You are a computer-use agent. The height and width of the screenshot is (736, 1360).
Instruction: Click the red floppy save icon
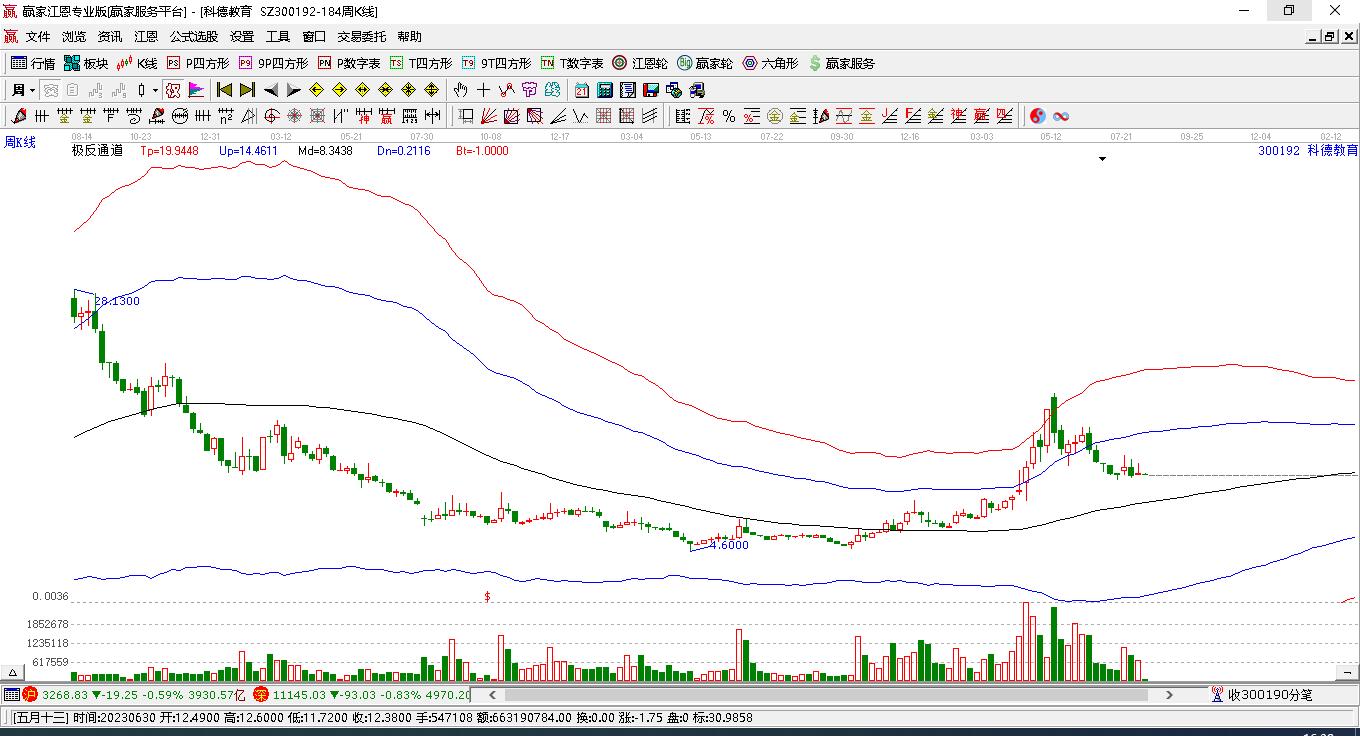[x=651, y=90]
